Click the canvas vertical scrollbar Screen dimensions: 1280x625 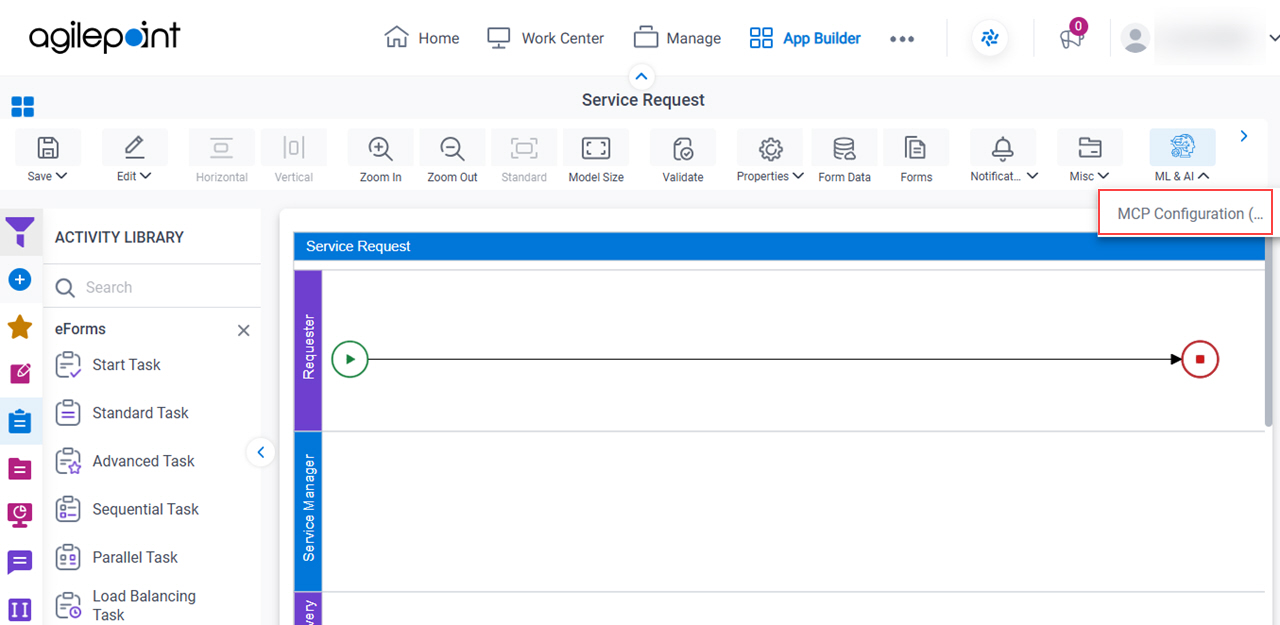(1271, 330)
